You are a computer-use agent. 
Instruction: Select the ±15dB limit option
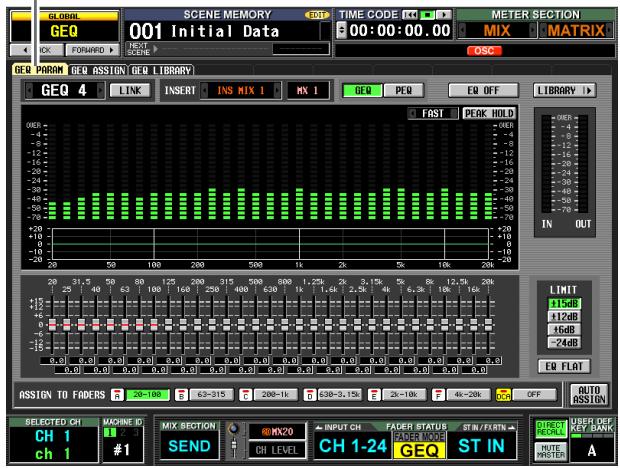point(564,304)
